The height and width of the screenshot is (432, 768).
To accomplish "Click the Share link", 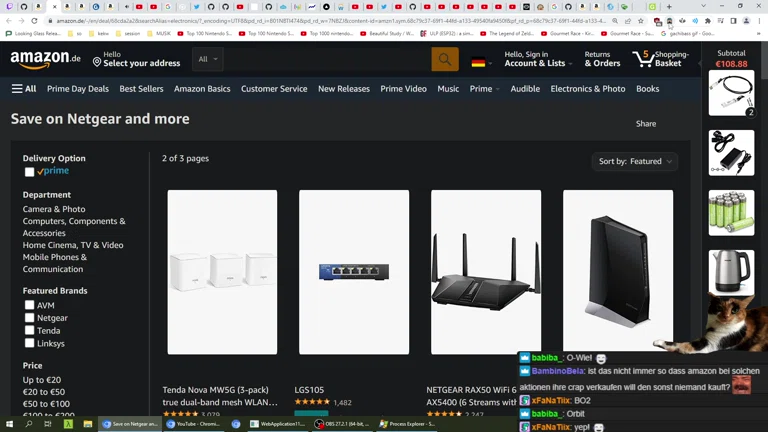I will pyautogui.click(x=646, y=124).
